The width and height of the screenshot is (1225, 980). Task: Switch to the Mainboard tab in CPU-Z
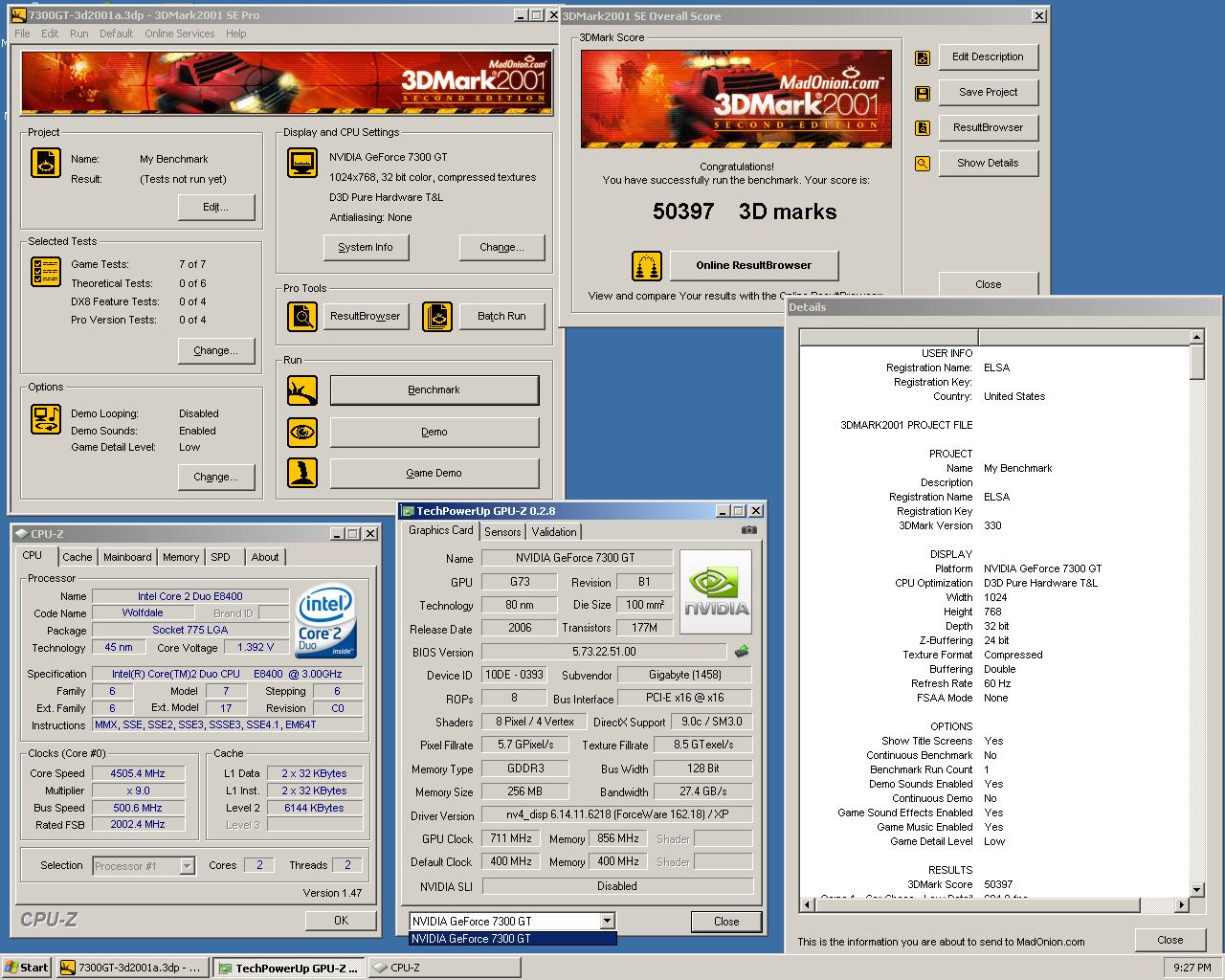[x=127, y=557]
